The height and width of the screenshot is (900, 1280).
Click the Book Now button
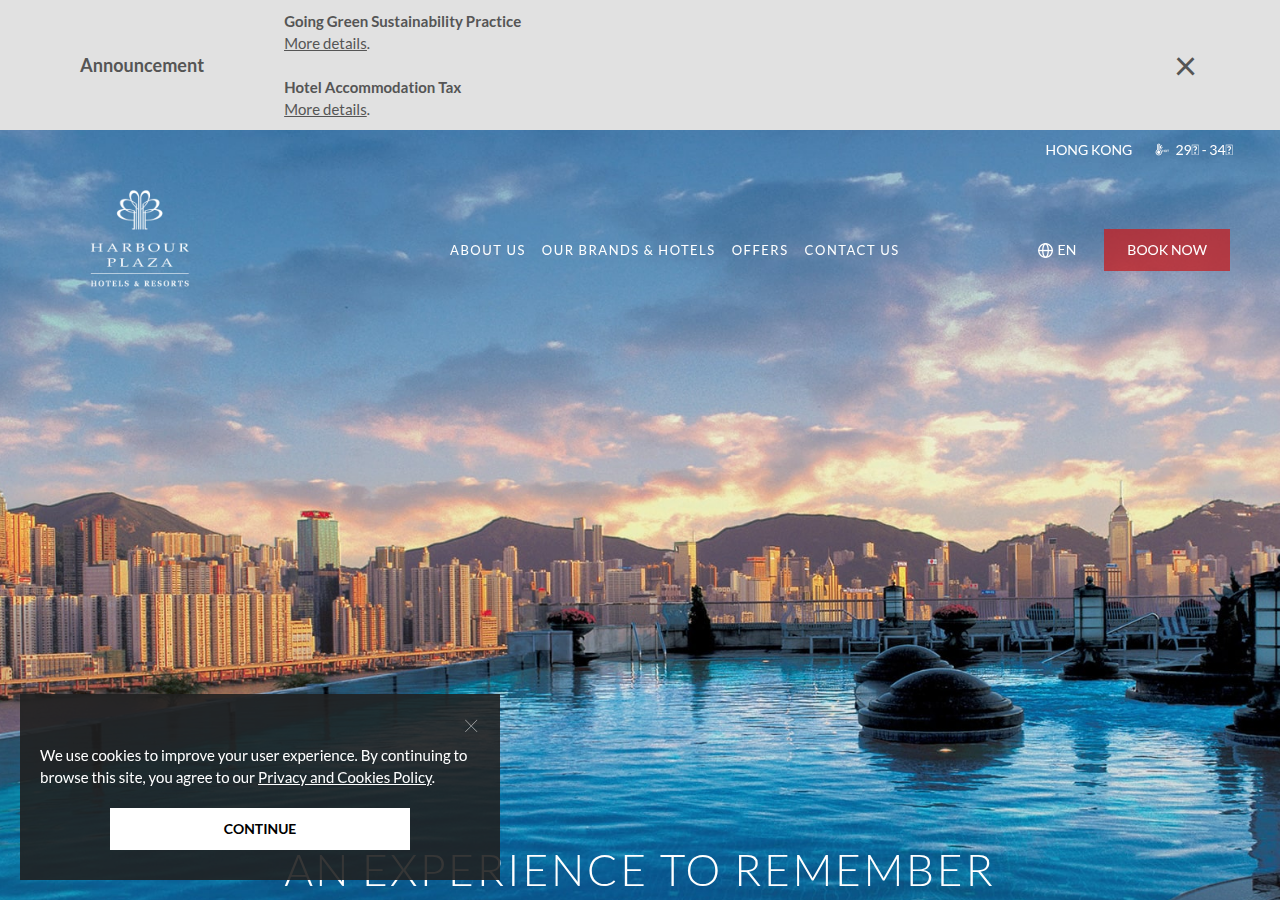1167,250
